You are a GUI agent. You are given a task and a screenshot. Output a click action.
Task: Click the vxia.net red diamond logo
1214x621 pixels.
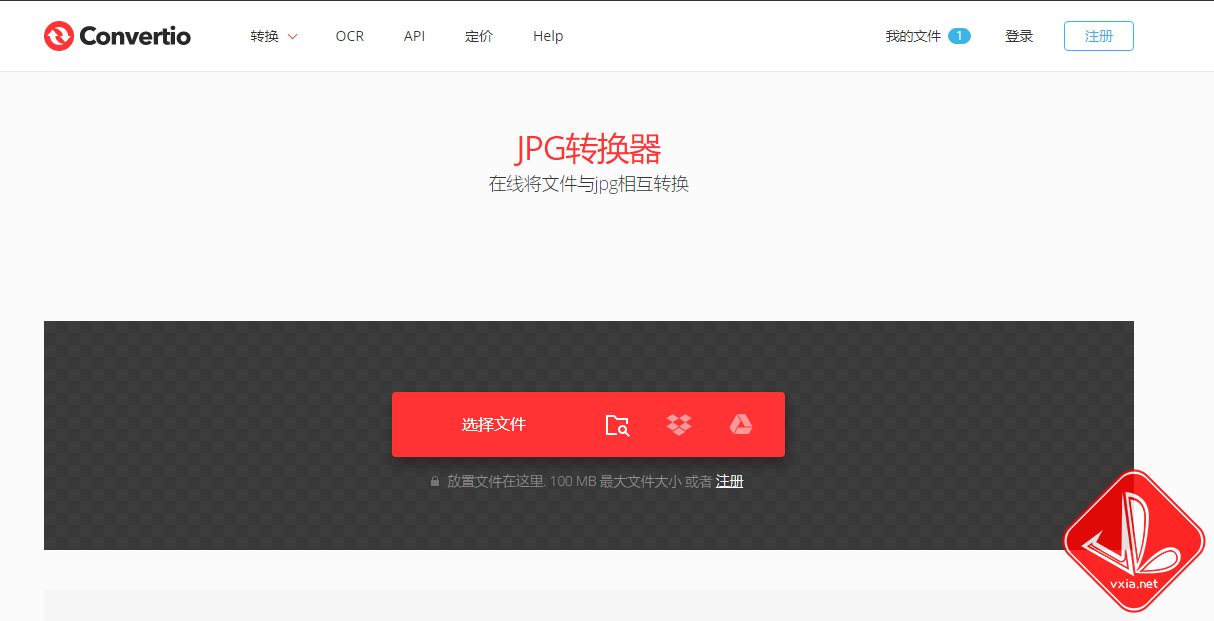coord(1133,541)
